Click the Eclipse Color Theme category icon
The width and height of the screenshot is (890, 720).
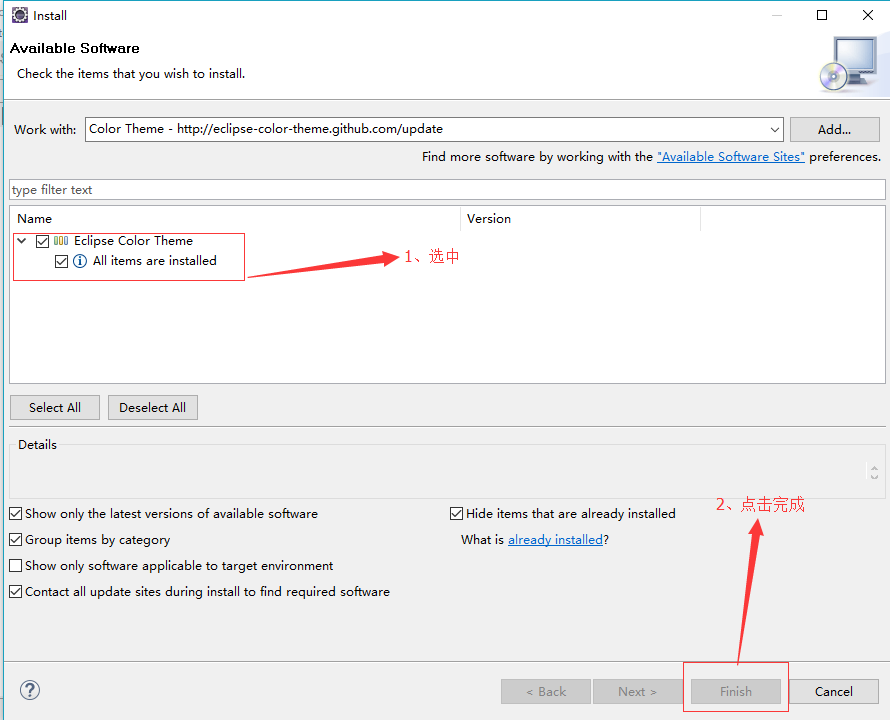[61, 241]
